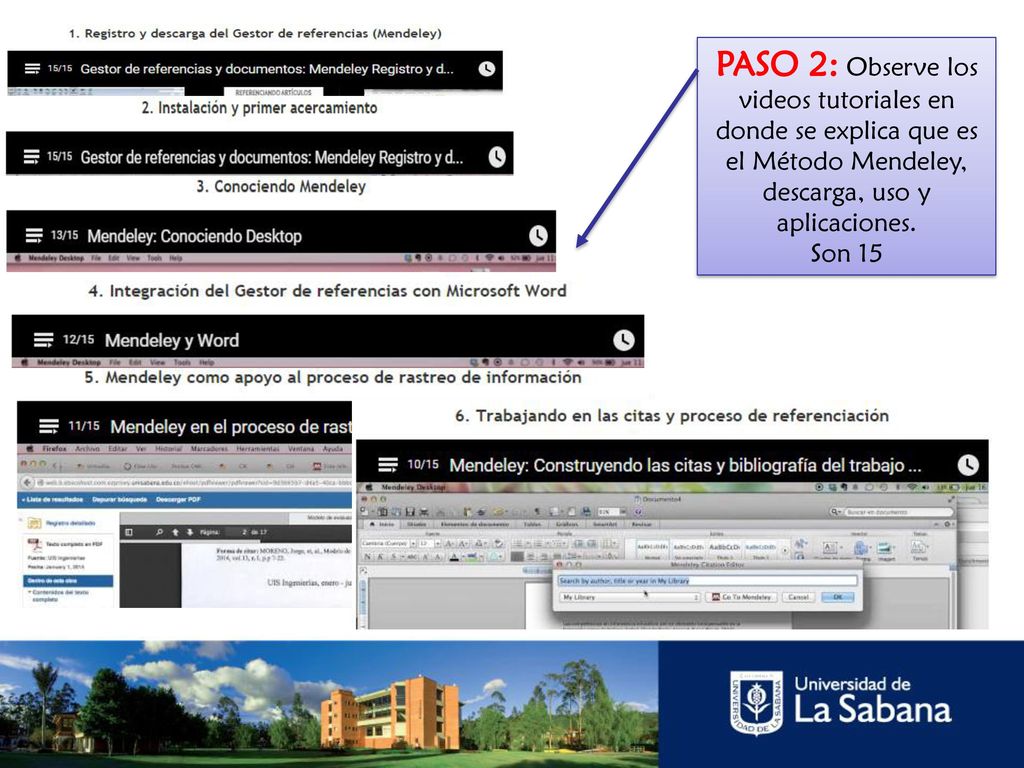Select Word 'Inicio' ribbon tab
Image resolution: width=1024 pixels, height=768 pixels.
tap(383, 524)
